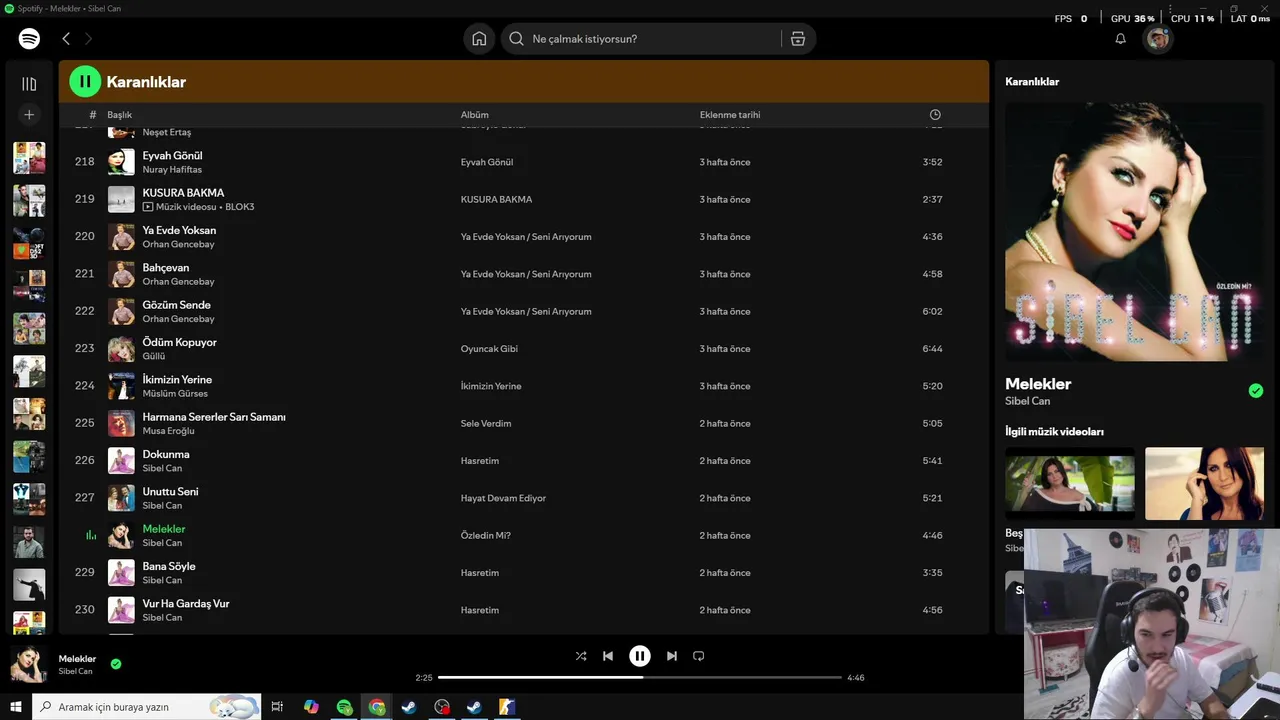Toggle green saved checkmark beside Melekler panel title
The image size is (1280, 720).
[x=1256, y=391]
